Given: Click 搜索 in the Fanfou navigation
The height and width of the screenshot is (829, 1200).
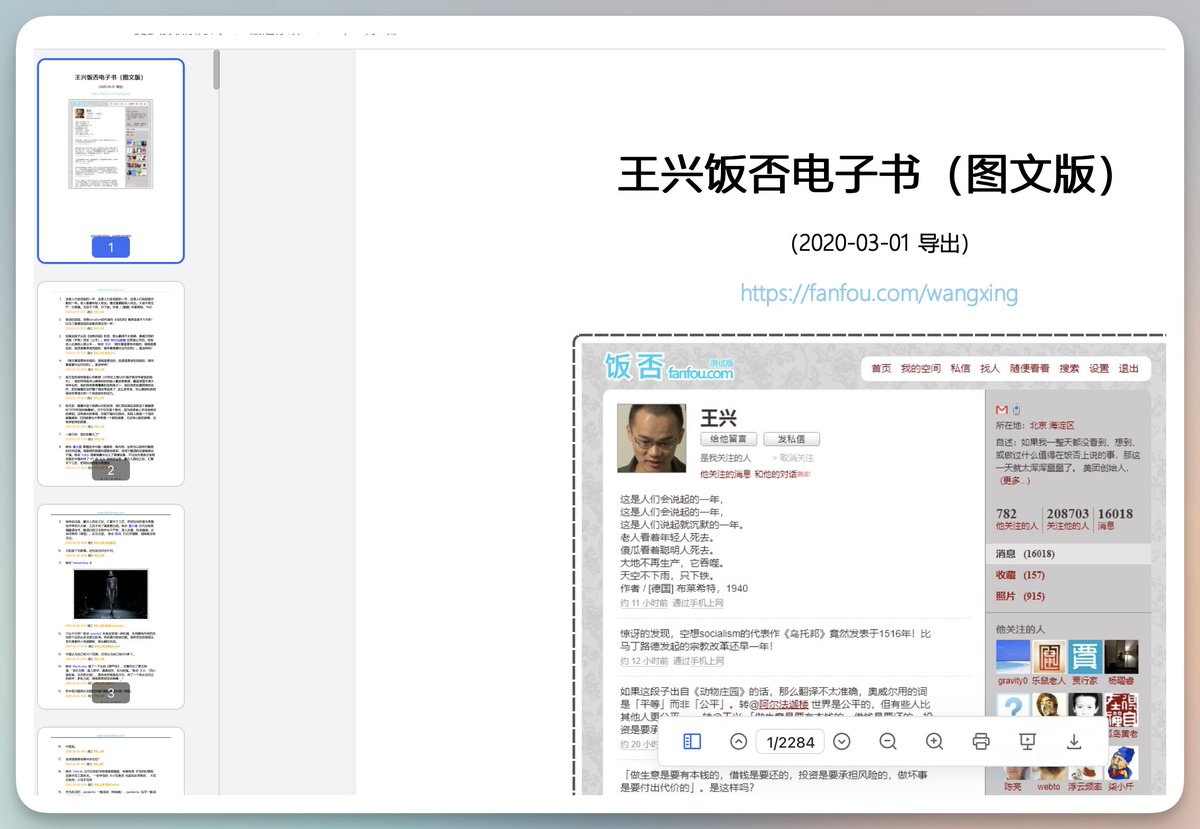Looking at the screenshot, I should pyautogui.click(x=1069, y=369).
